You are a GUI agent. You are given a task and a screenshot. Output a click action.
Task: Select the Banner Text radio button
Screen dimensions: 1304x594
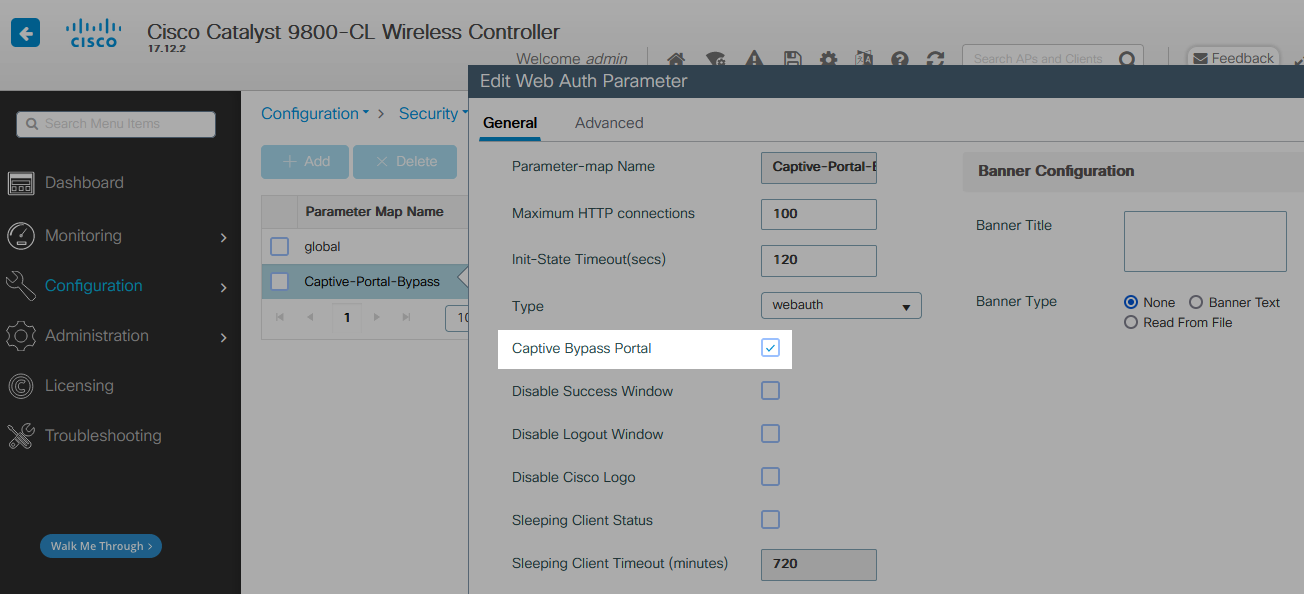tap(1196, 302)
